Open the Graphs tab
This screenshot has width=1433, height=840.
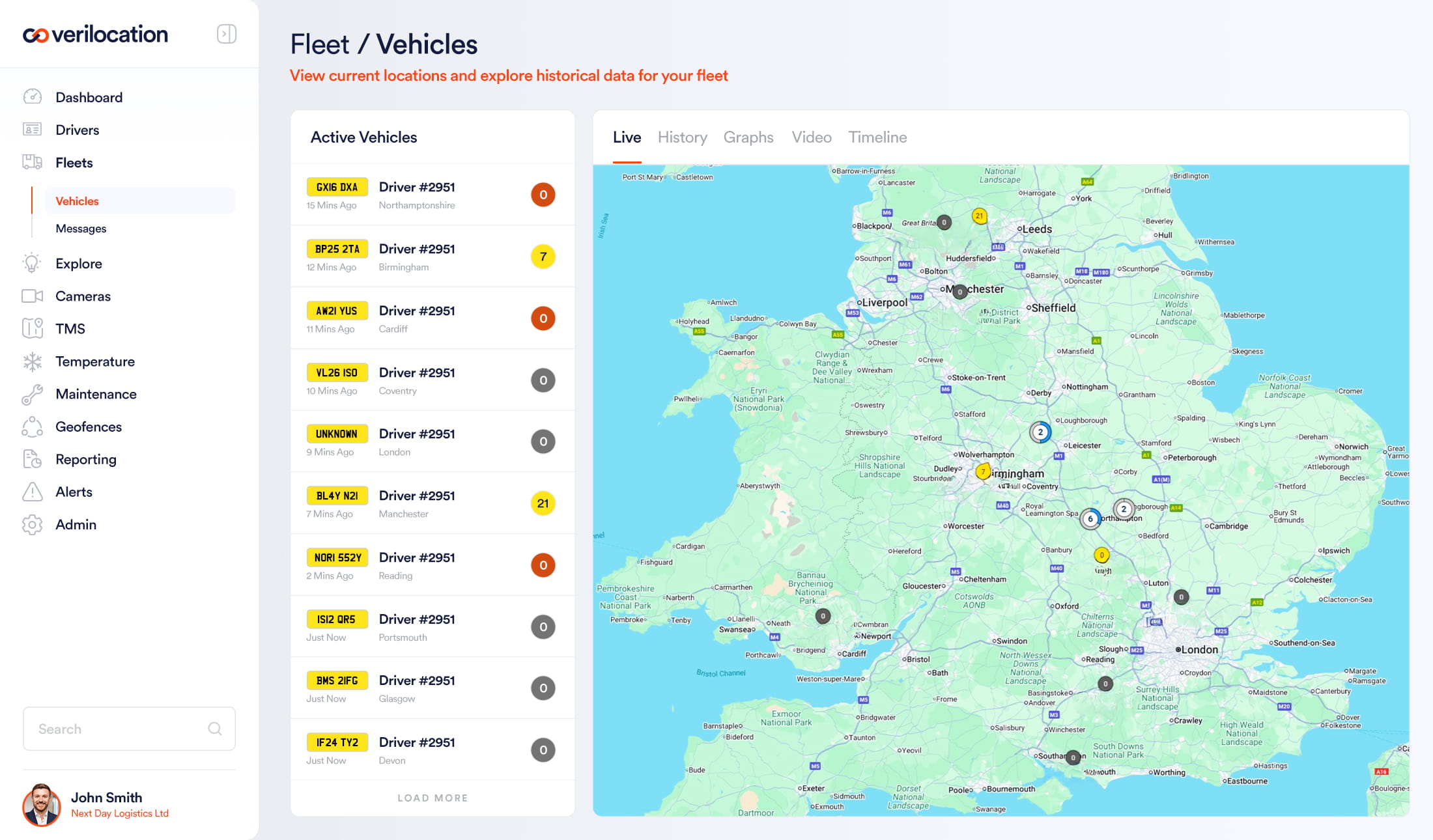(748, 137)
